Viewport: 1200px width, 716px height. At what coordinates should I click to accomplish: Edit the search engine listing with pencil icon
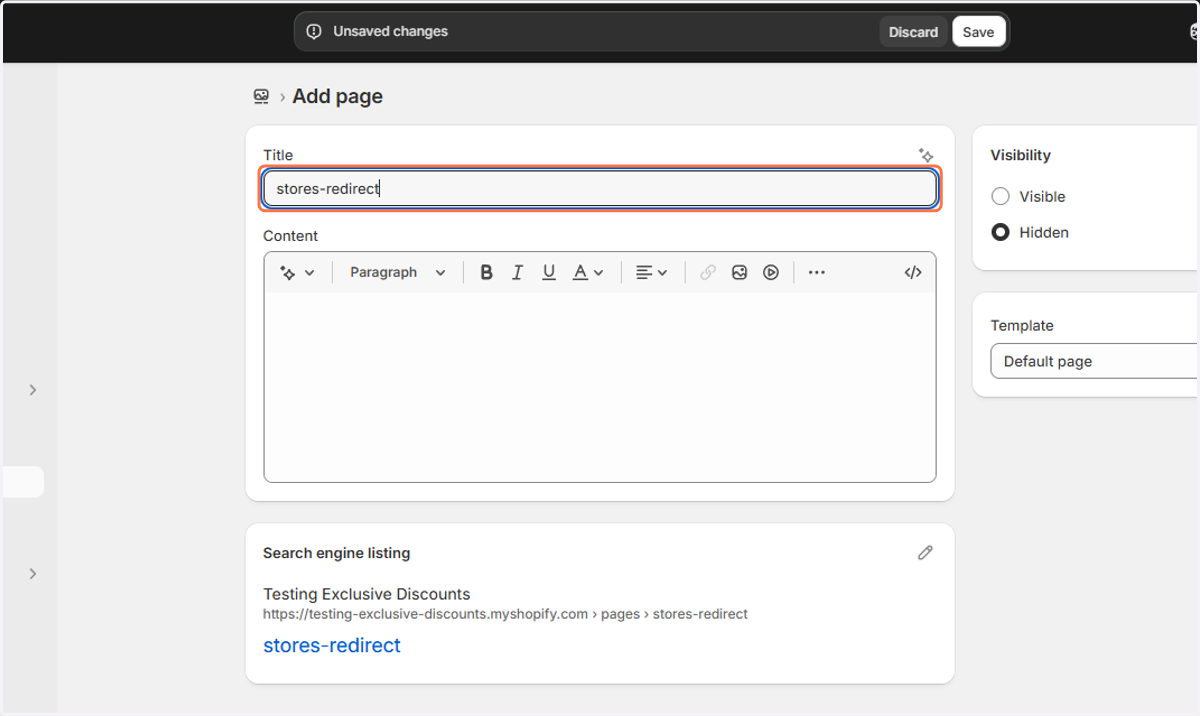(925, 552)
